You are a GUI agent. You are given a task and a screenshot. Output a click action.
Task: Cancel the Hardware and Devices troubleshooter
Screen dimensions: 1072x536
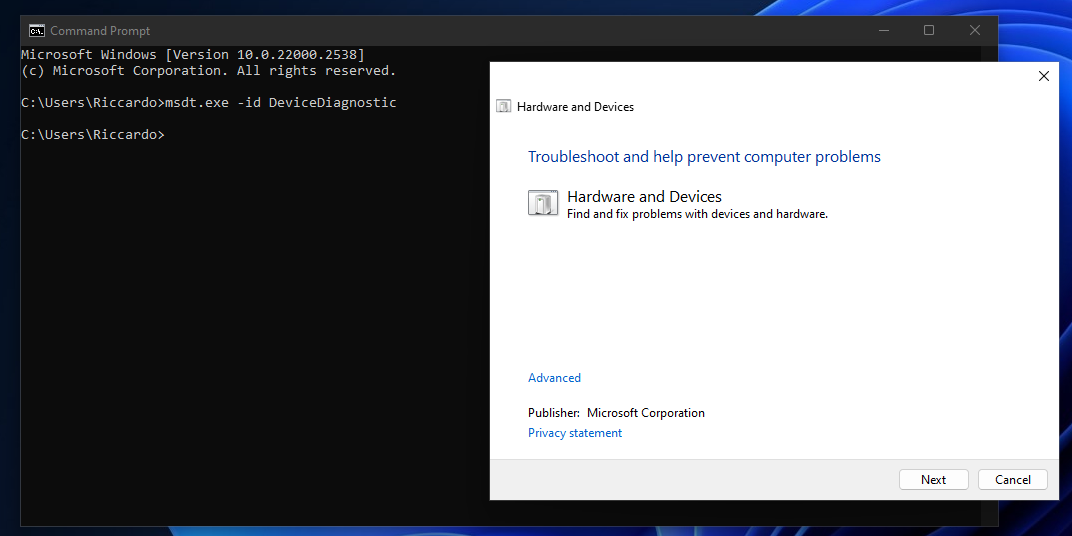click(1013, 479)
